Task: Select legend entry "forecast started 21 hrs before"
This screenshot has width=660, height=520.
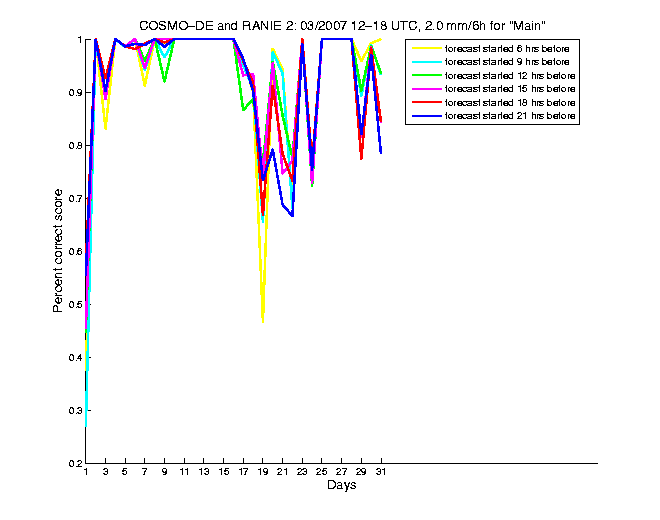Action: point(510,116)
